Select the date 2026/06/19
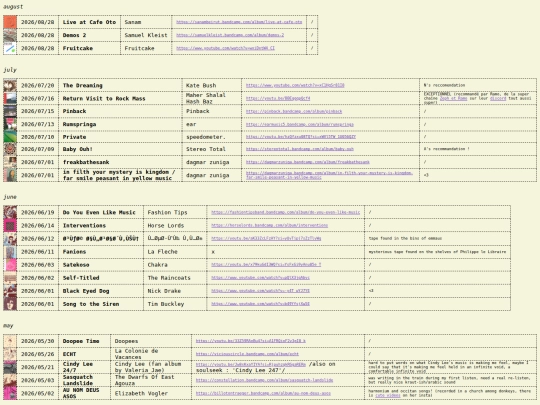Screen dimensions: 540x405 coord(38,212)
